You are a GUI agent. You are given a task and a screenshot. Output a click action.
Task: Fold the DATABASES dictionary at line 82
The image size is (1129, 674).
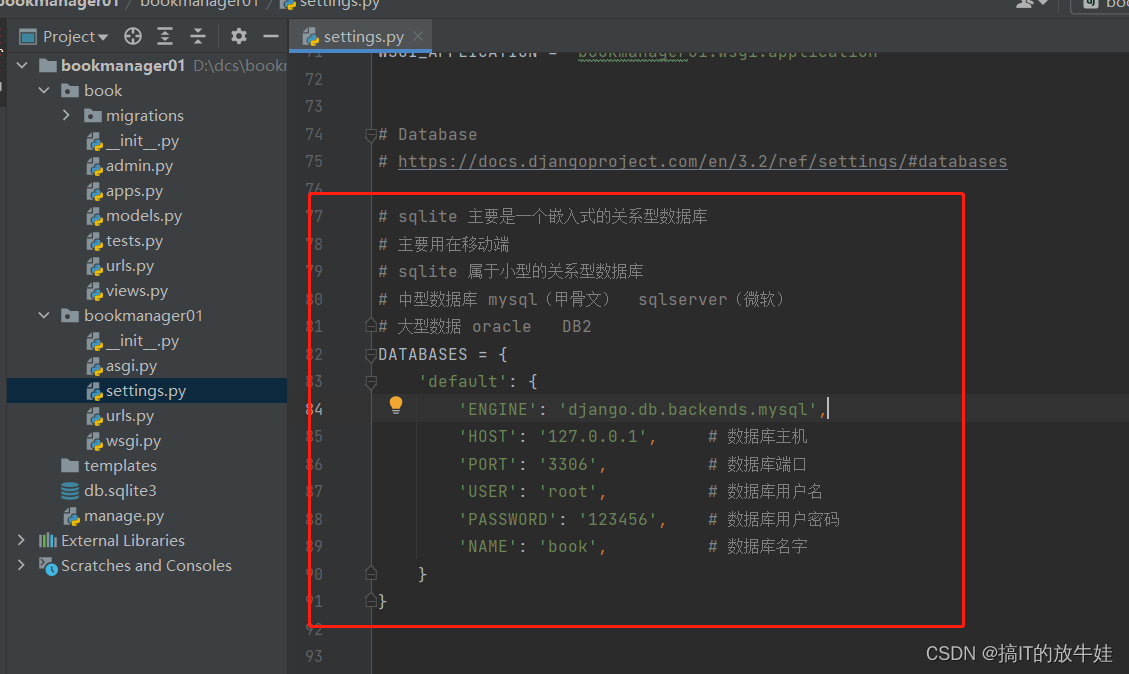[371, 354]
